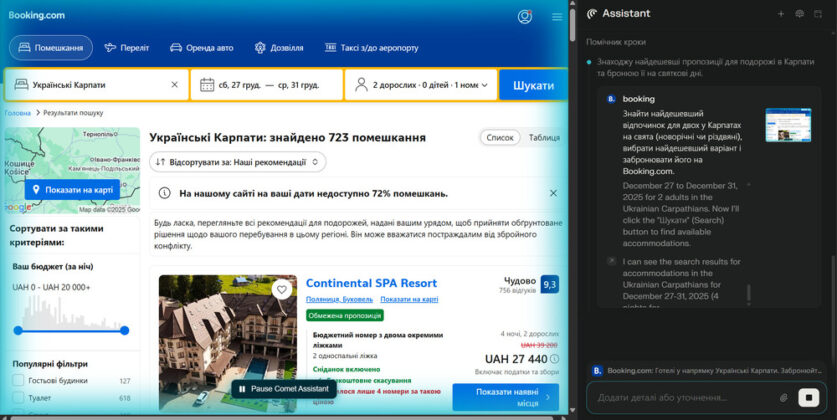
Task: Edit the Українські Карпати destination field
Action: 97,84
